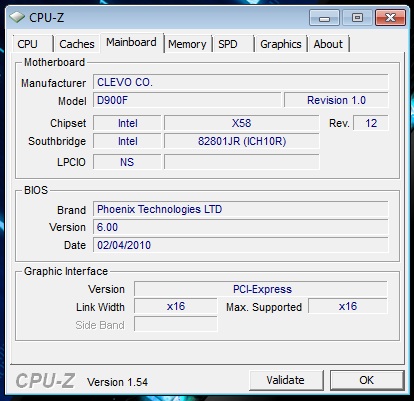414x401 pixels.
Task: Click the greyed Side Band label
Action: (x=100, y=325)
